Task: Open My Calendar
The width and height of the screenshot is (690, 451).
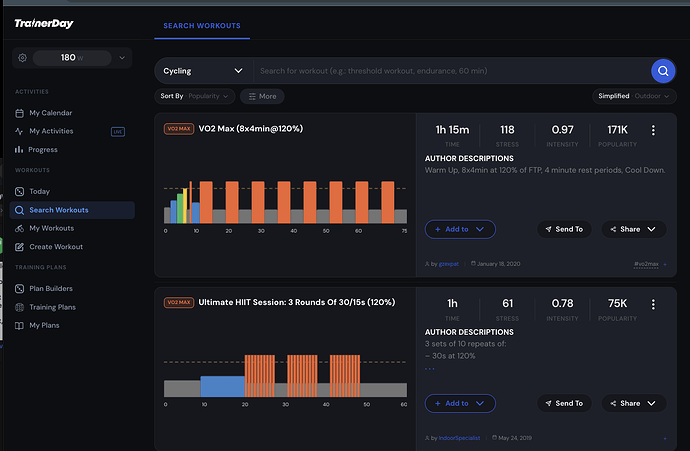Action: coord(51,113)
